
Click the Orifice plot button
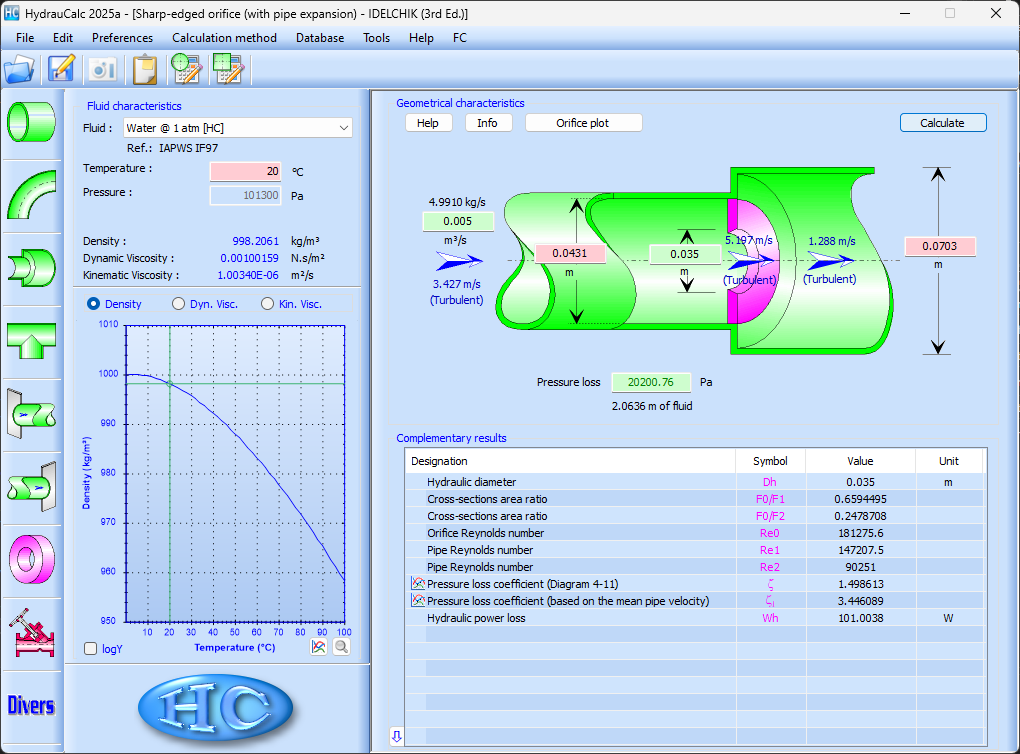[583, 123]
